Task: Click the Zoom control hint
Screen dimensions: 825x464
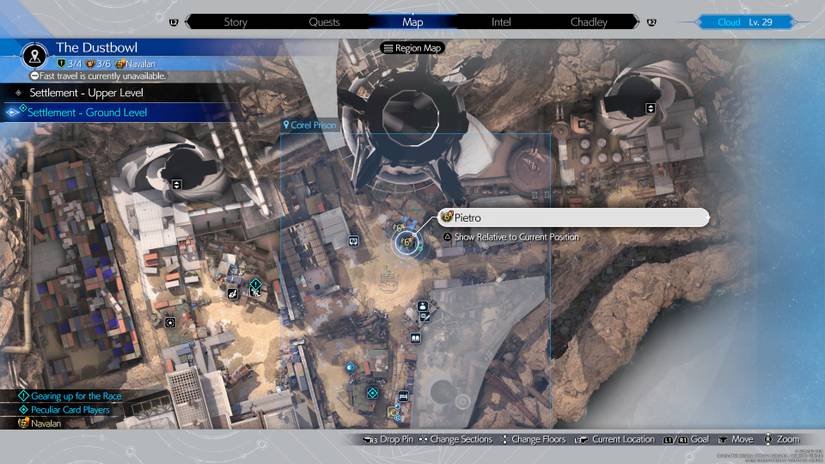Action: (x=782, y=439)
